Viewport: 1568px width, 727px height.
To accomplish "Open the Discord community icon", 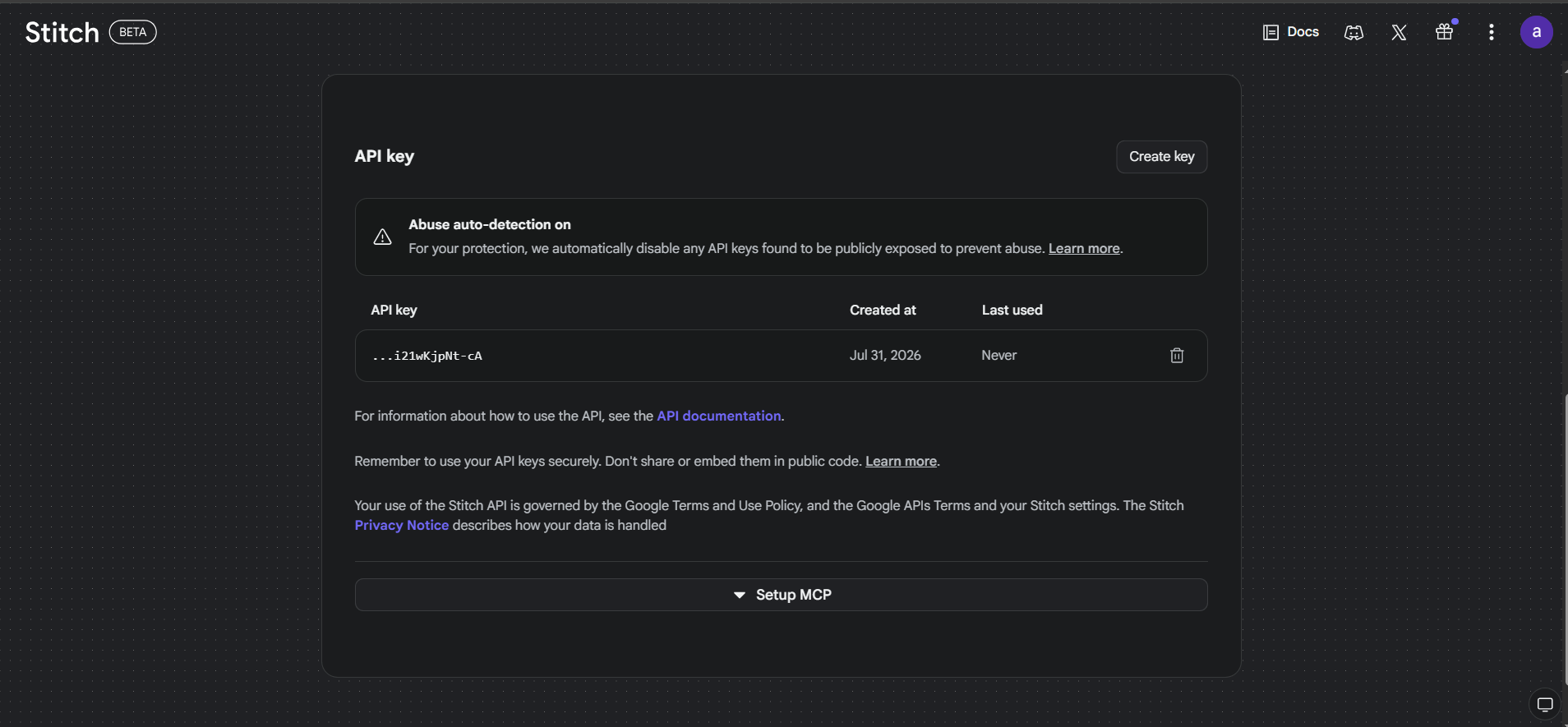I will click(1354, 33).
